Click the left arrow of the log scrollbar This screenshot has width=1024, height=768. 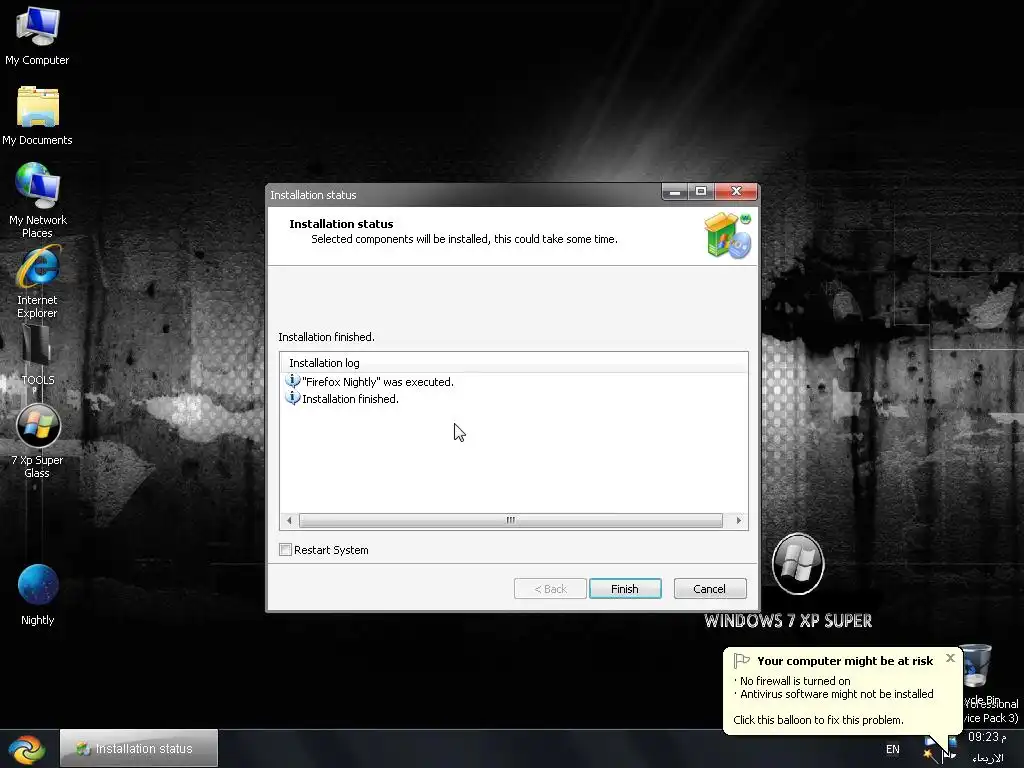[x=289, y=520]
